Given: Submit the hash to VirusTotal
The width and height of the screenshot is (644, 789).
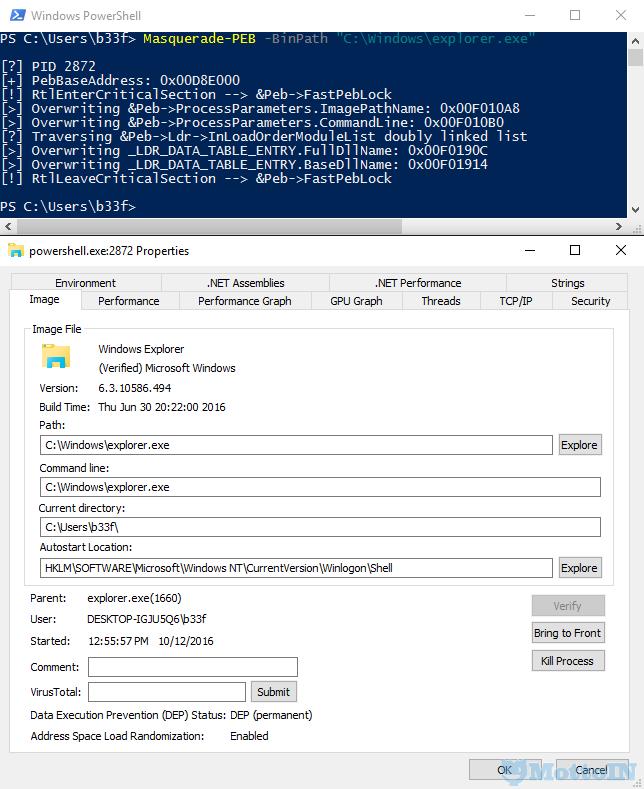Looking at the screenshot, I should click(274, 692).
